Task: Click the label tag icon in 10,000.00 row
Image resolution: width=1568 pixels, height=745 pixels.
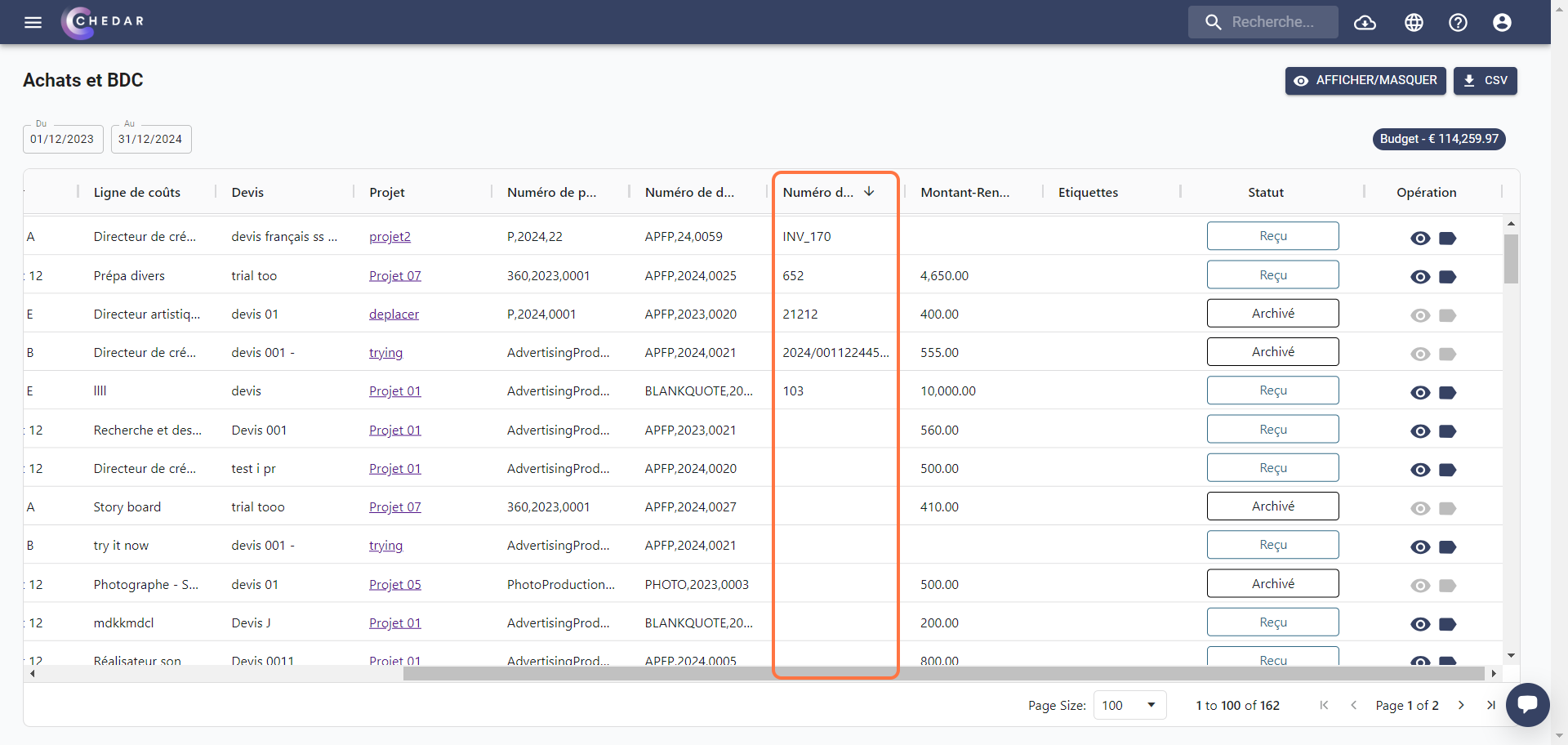Action: 1447,393
